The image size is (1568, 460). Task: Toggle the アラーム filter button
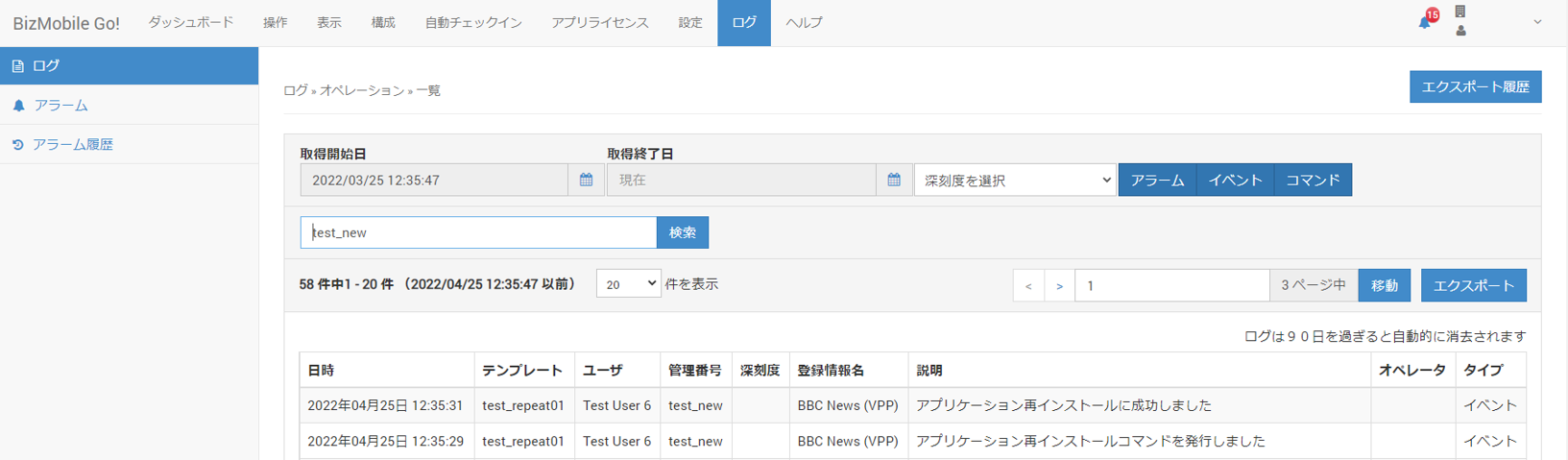pyautogui.click(x=1157, y=180)
